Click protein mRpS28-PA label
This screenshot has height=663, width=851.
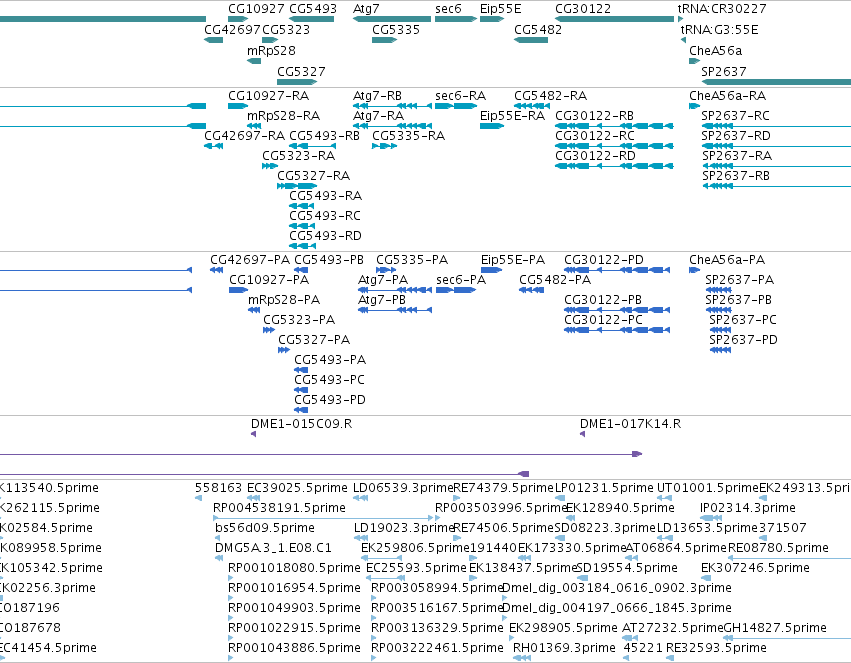(284, 299)
